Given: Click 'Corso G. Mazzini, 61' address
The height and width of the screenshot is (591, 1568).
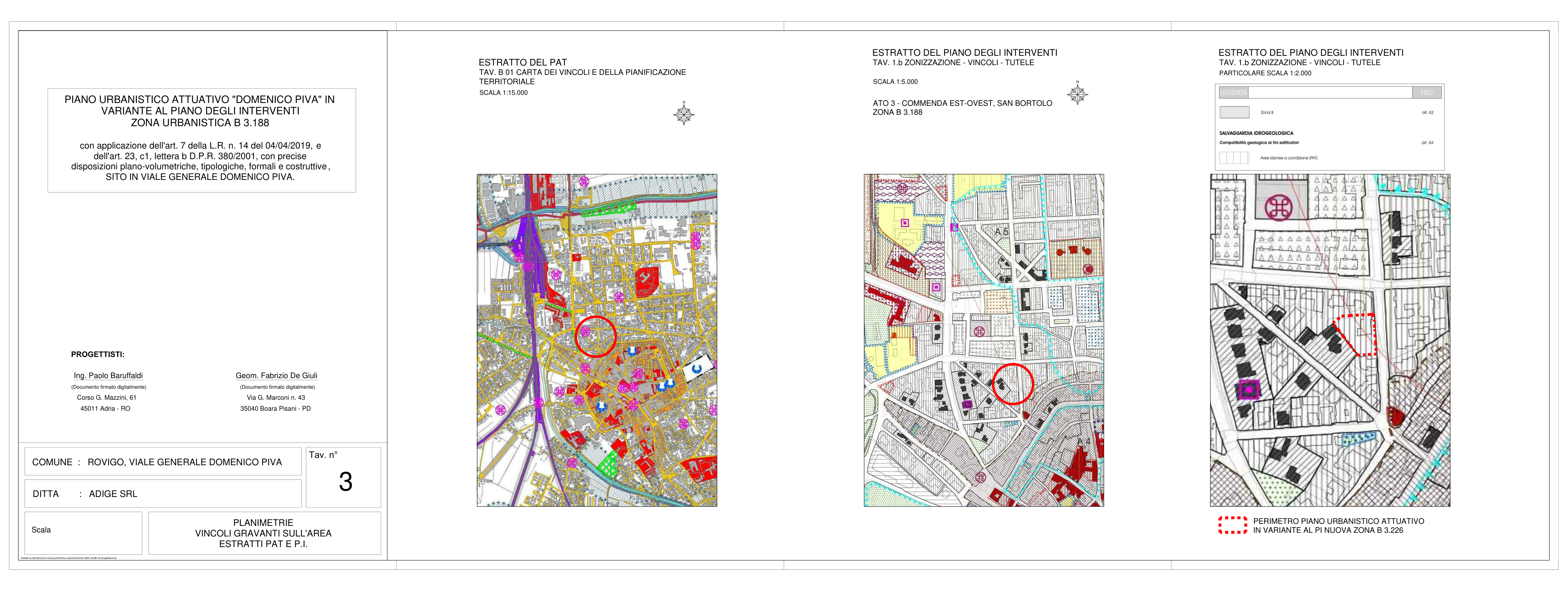Looking at the screenshot, I should point(107,397).
